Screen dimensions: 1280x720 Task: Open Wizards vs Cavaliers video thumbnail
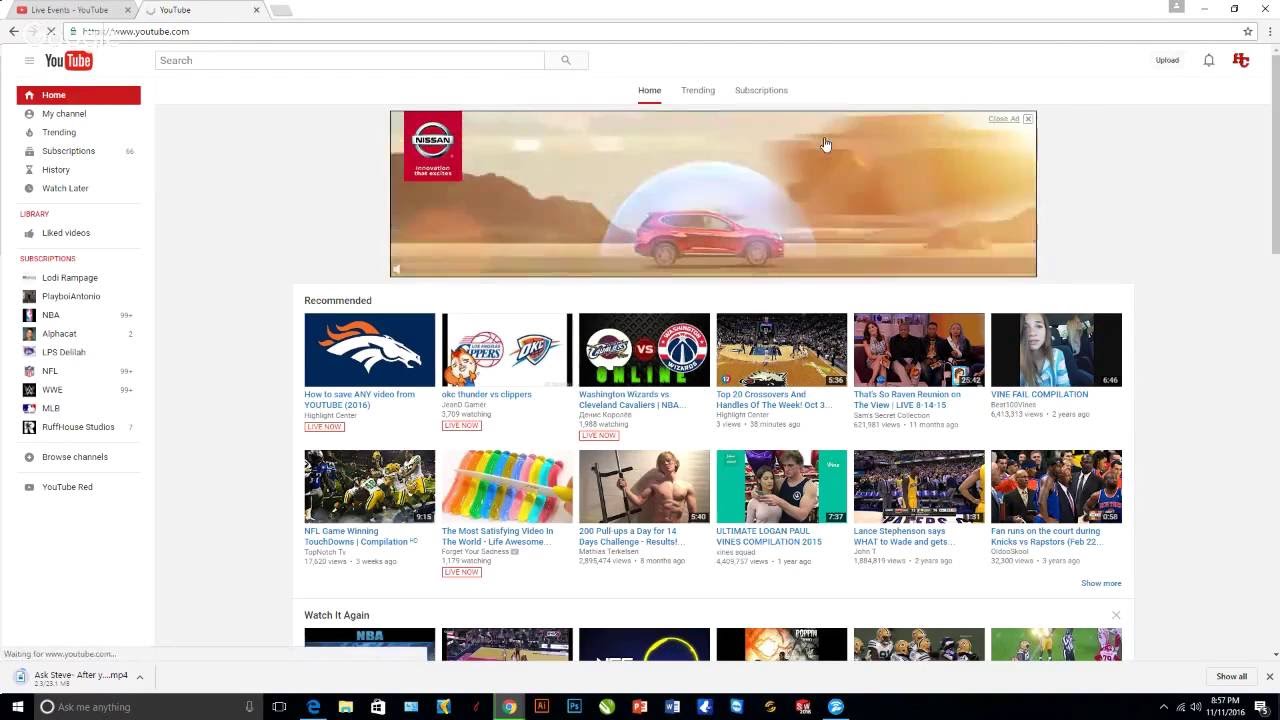click(644, 350)
